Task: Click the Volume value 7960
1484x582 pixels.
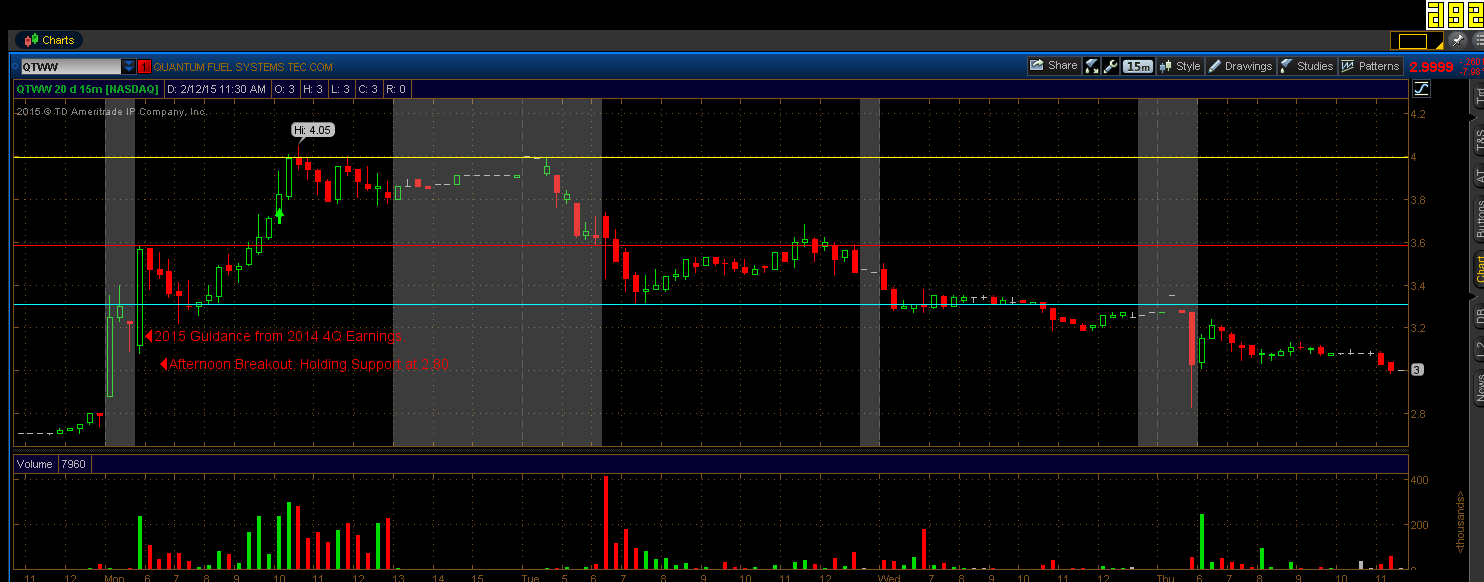Action: pyautogui.click(x=73, y=464)
